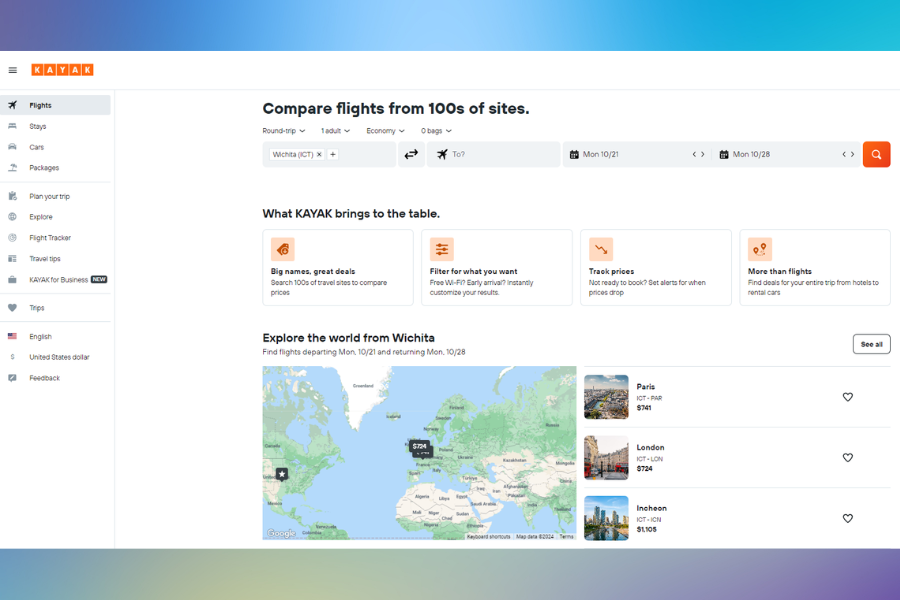Click the swap origin and destination arrows
Screen dimensions: 900x600
click(x=411, y=154)
